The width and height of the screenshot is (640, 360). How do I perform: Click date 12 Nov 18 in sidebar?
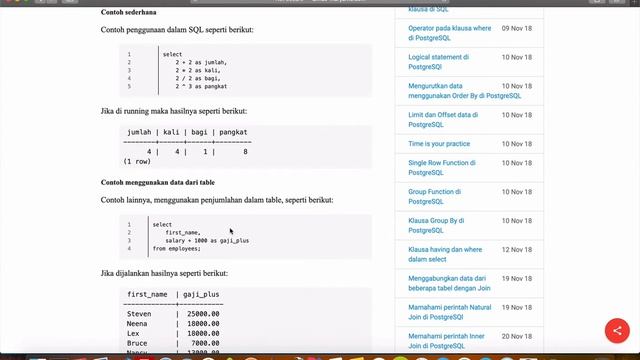coord(517,250)
